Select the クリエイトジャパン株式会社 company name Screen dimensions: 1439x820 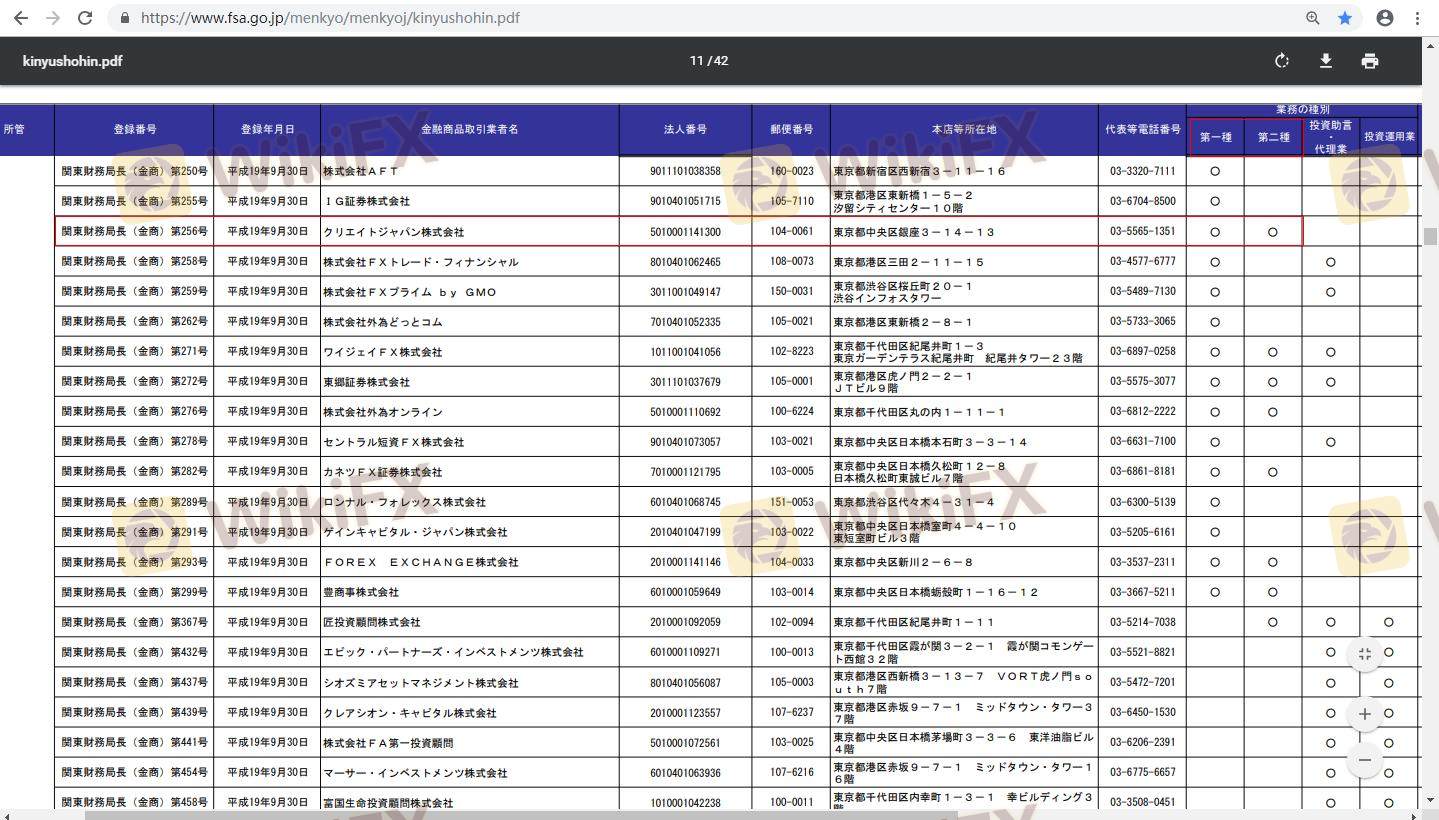[x=393, y=232]
